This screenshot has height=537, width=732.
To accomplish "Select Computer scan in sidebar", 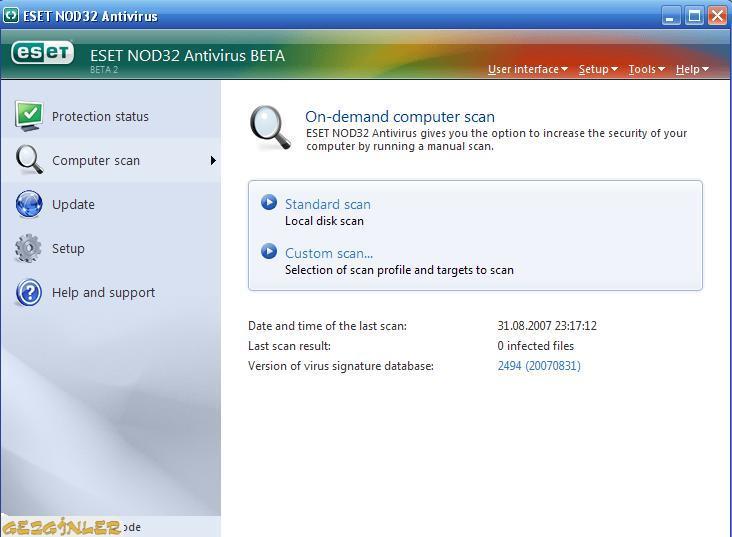I will point(111,160).
